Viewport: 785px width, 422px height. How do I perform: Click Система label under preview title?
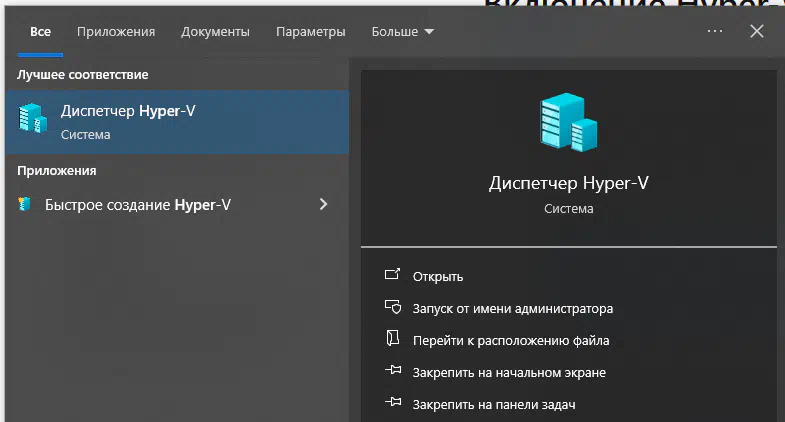click(569, 208)
